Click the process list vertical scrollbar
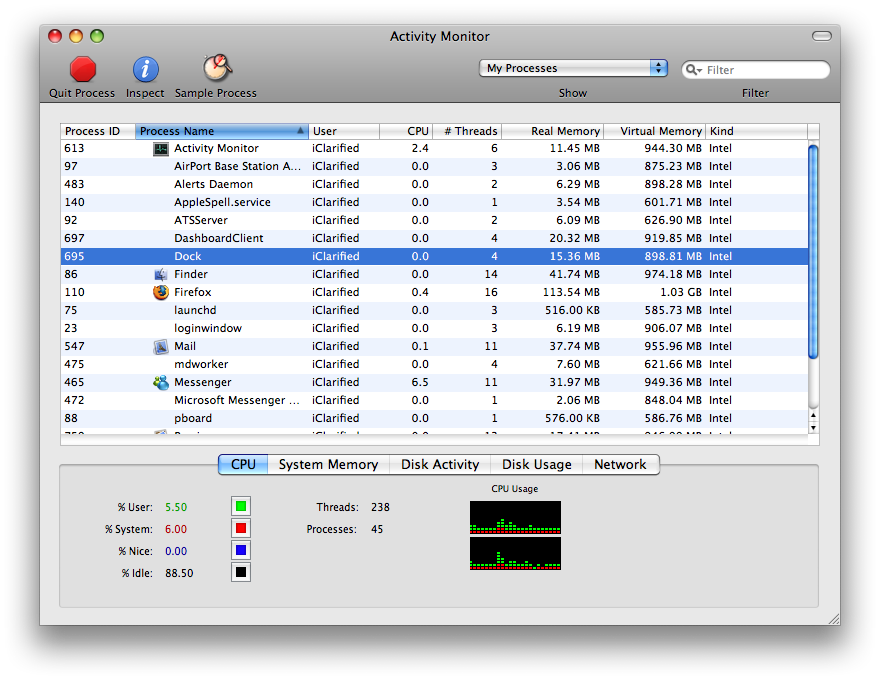Viewport: 880px width, 680px height. [x=813, y=250]
